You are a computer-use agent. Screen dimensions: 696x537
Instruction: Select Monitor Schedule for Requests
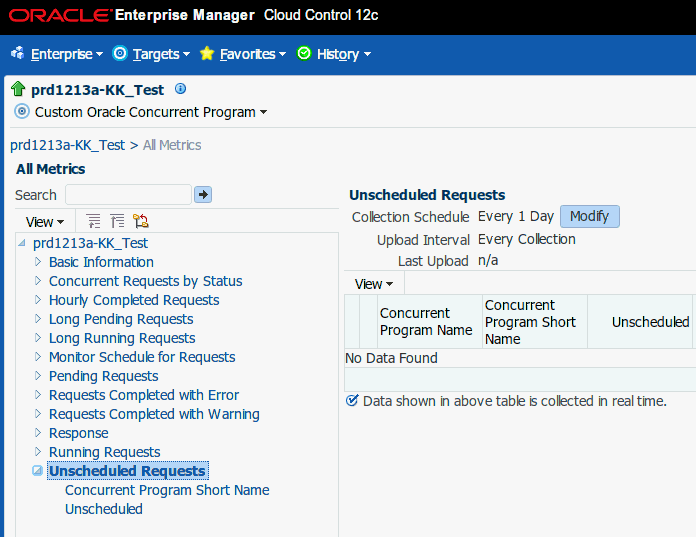point(142,357)
